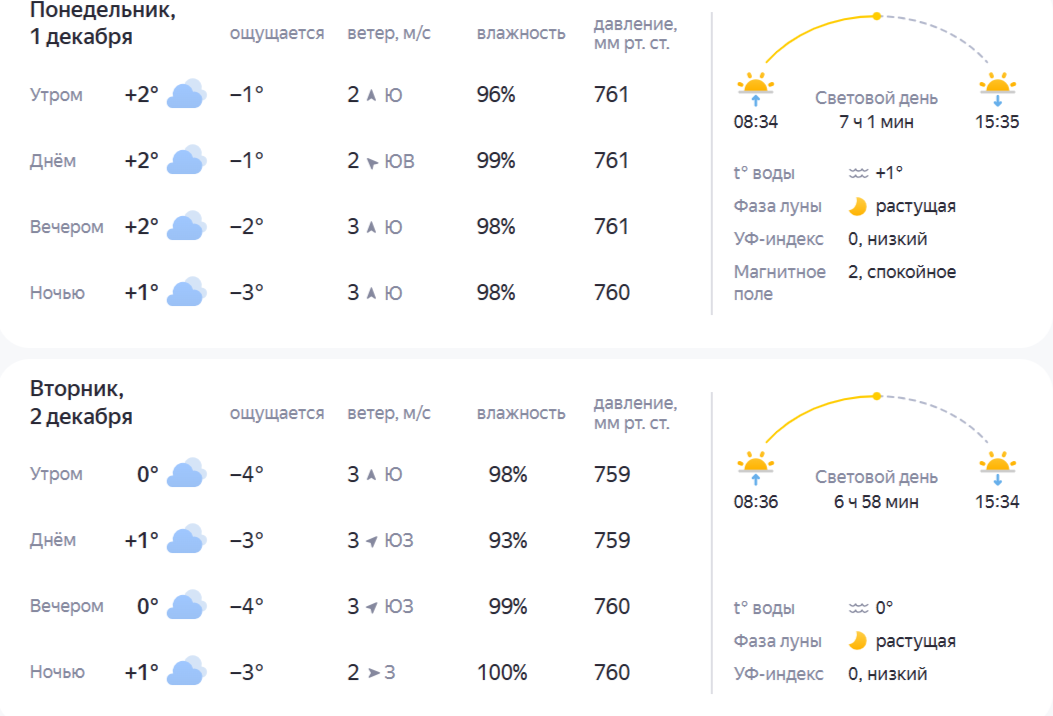Click Monday sunrise icon above 08:34
The image size is (1053, 716).
pos(755,88)
